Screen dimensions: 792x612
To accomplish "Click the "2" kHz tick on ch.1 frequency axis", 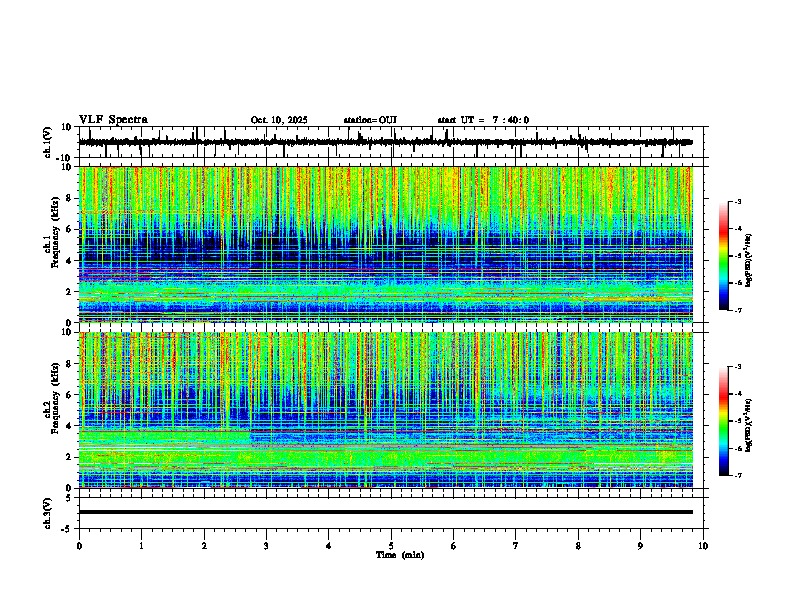I will point(69,292).
